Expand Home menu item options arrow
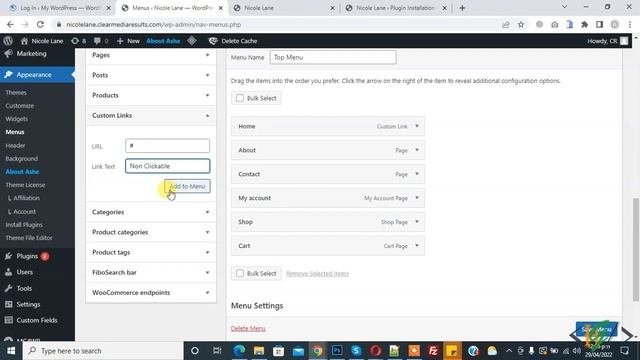 tap(417, 126)
